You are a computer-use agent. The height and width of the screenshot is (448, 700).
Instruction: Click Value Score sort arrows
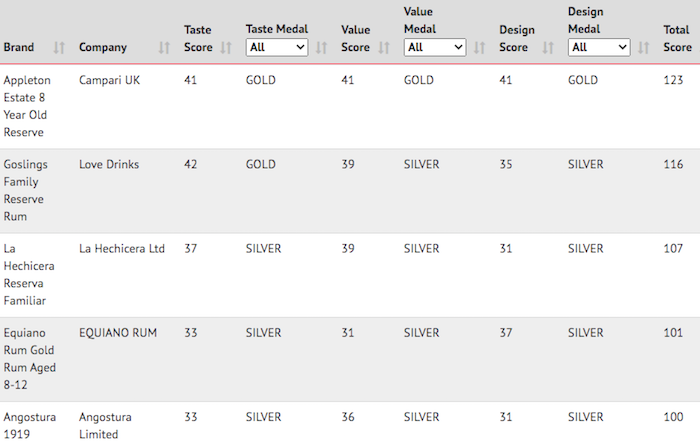tap(384, 47)
